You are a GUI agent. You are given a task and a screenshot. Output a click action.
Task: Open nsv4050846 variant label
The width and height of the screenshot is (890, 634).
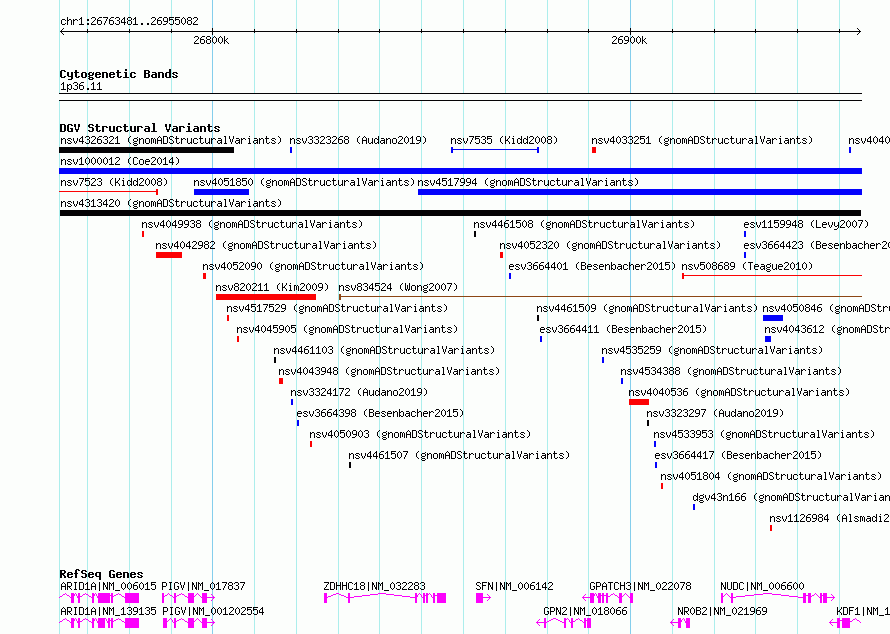(x=826, y=308)
